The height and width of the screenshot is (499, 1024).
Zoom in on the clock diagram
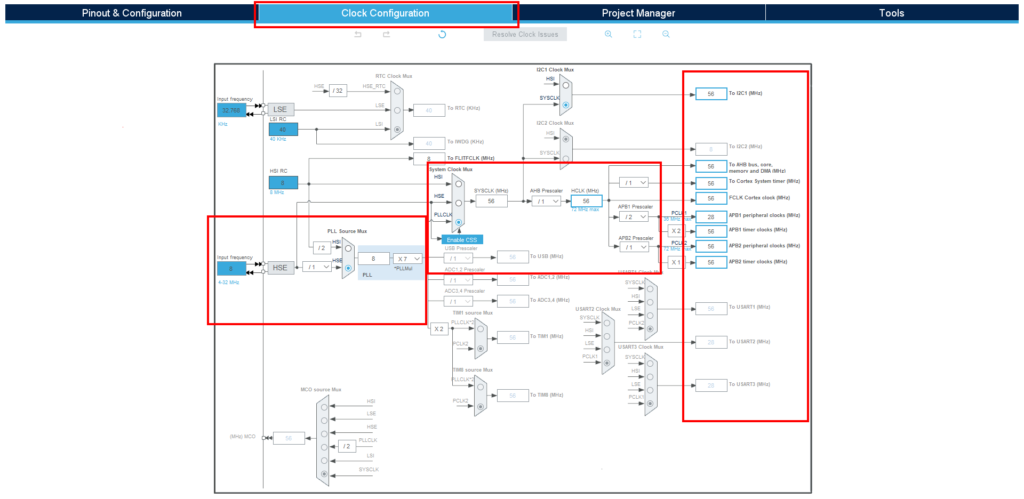(x=608, y=34)
